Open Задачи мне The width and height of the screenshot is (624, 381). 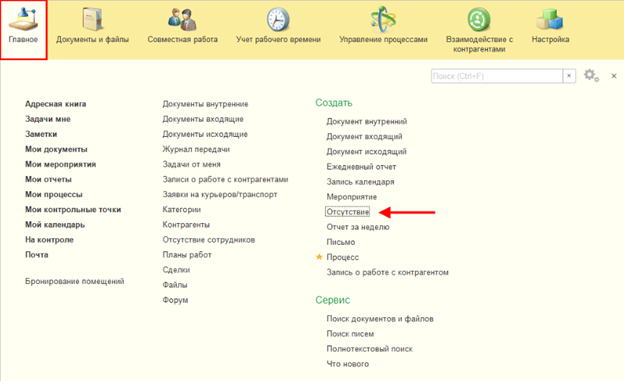(x=48, y=119)
